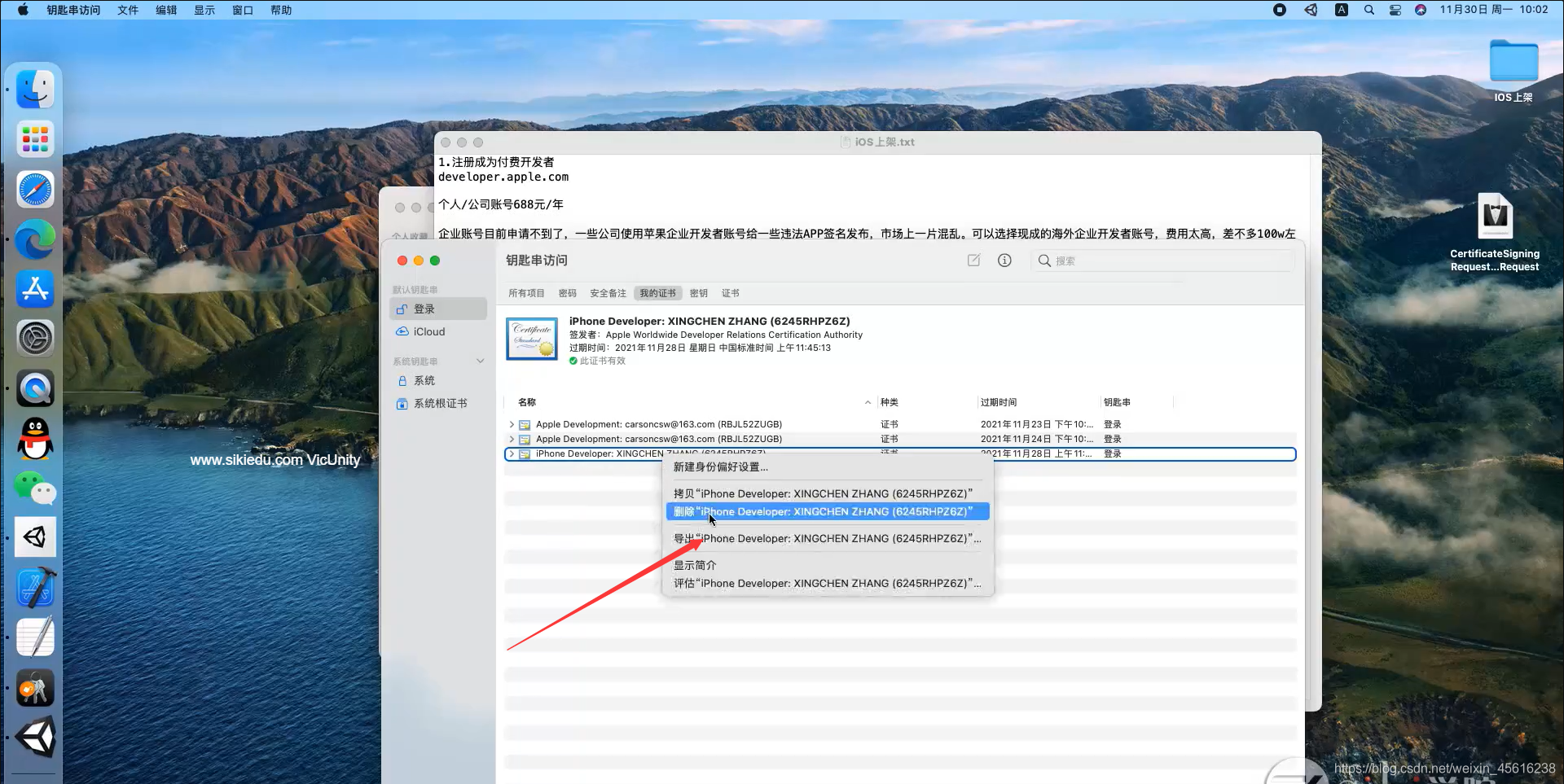
Task: Expand second Apple Development certificate row
Action: coord(512,439)
